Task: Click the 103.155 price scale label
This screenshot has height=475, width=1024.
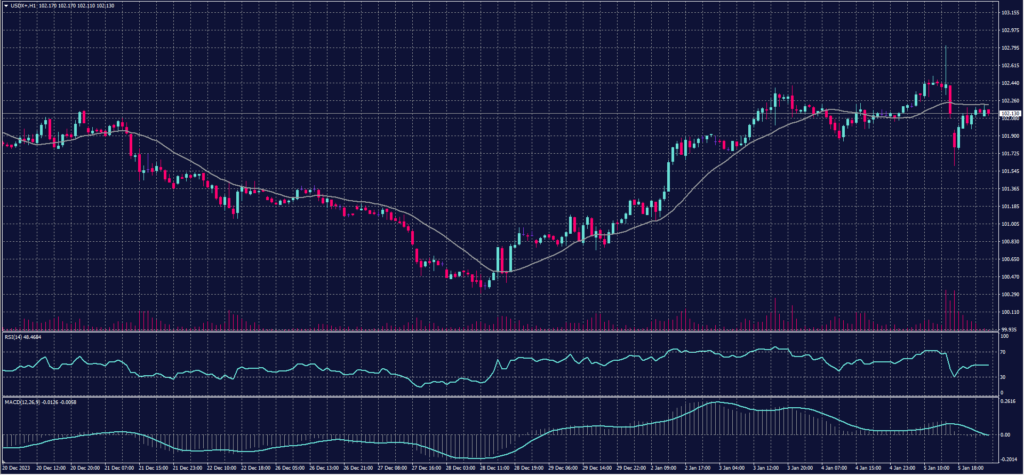Action: pos(1008,14)
